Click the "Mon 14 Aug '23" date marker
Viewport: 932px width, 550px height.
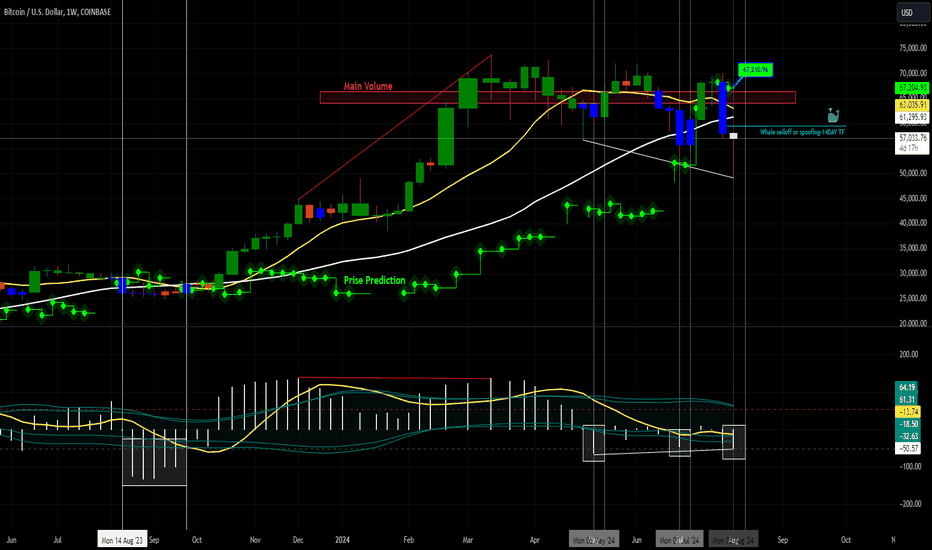coord(122,540)
